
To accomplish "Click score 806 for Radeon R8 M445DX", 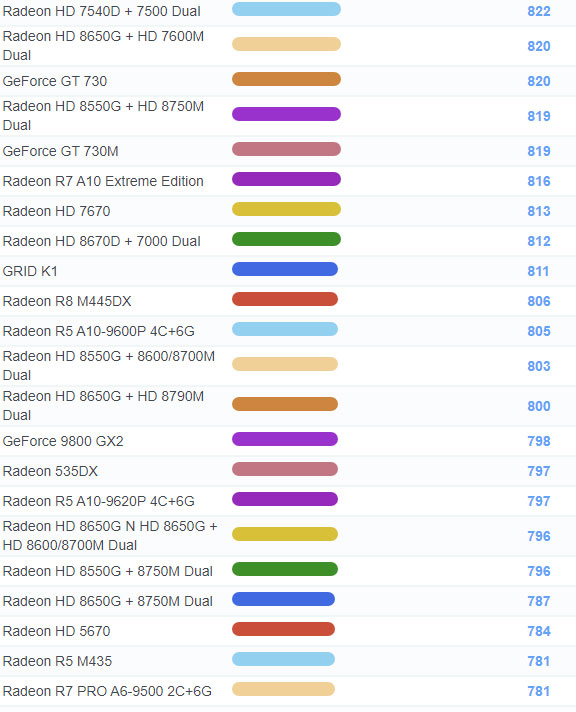I will point(539,301).
